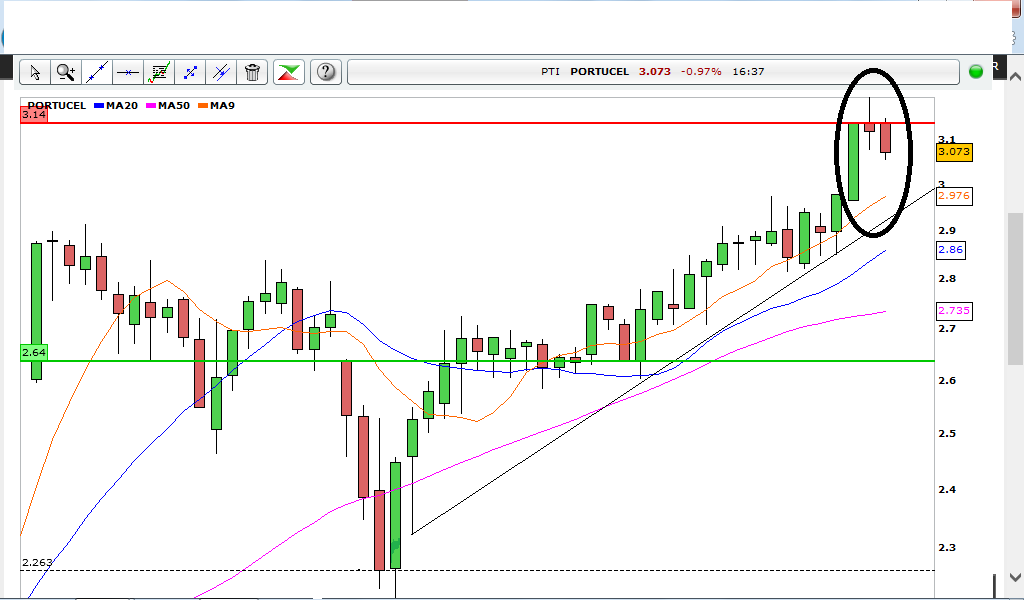This screenshot has width=1024, height=600.
Task: Click the scroll up arrow on right
Action: coord(1015,76)
